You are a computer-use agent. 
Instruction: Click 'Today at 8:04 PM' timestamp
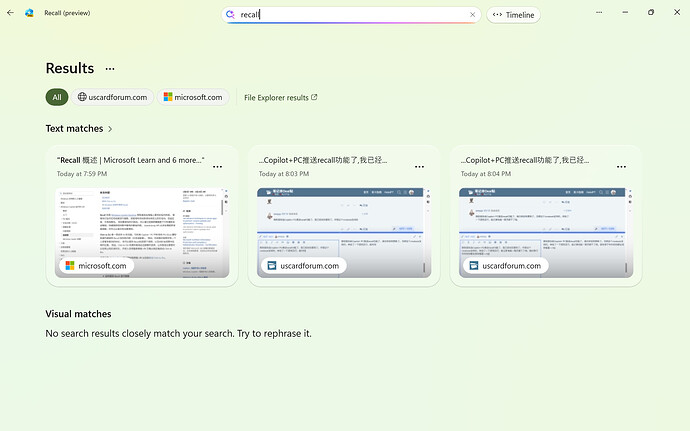click(486, 174)
